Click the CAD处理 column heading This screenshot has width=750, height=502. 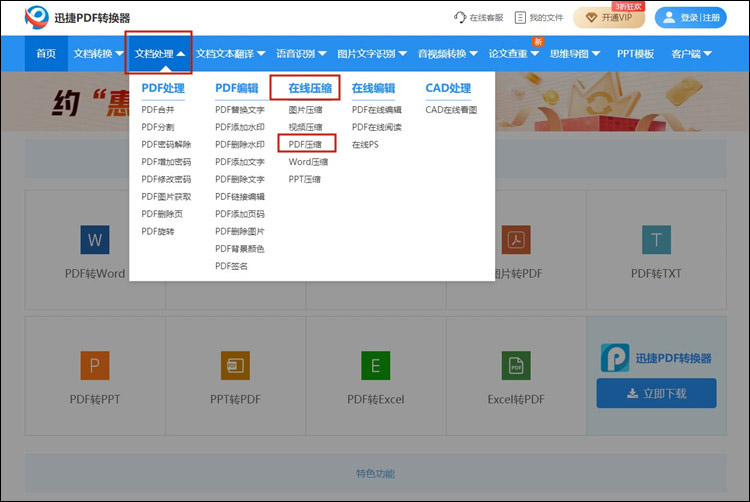[448, 88]
